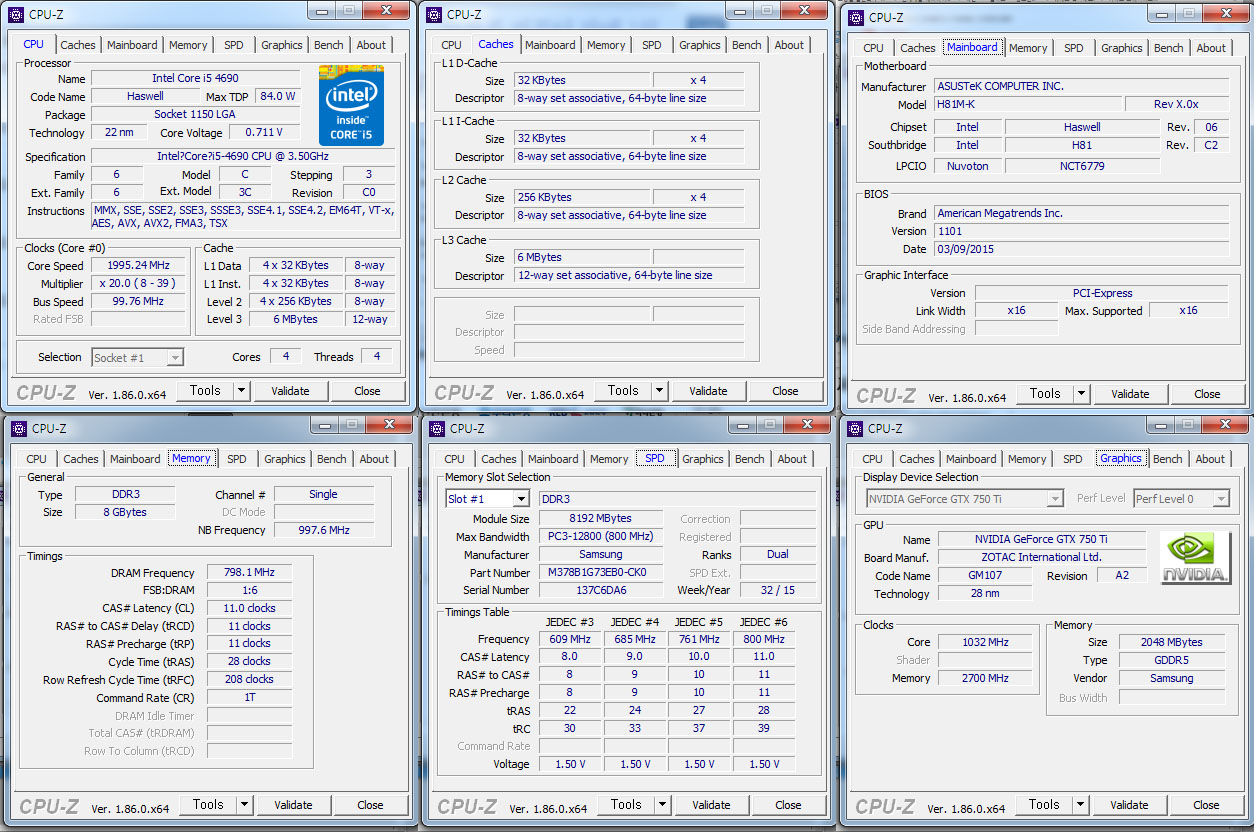Image resolution: width=1256 pixels, height=837 pixels.
Task: Open the NVIDIA GeForce GTX 750 Ti device dropdown
Action: pyautogui.click(x=1055, y=499)
